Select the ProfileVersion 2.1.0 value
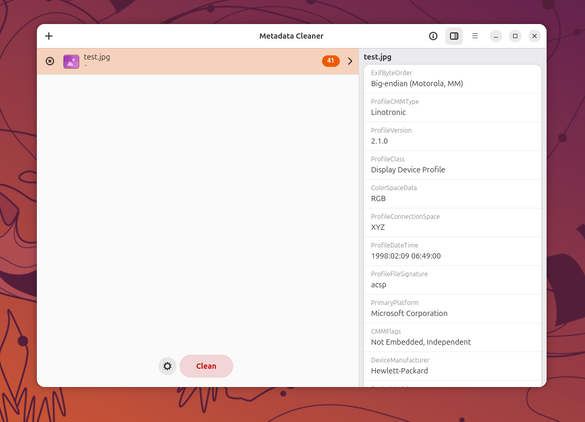 coord(379,141)
